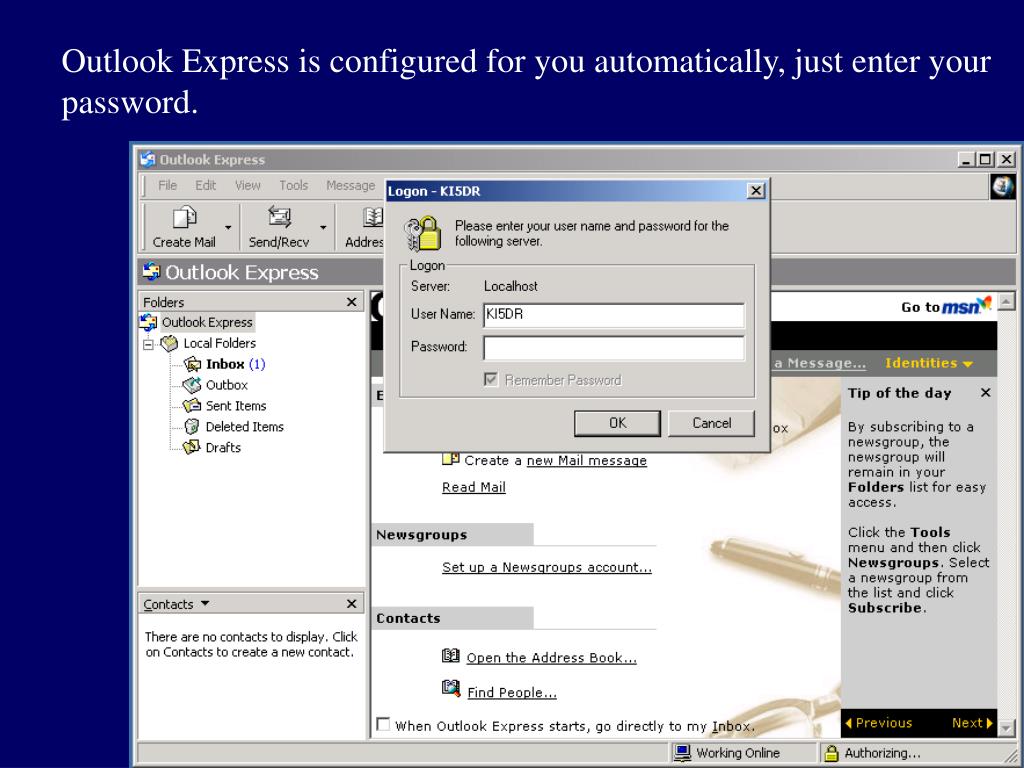The height and width of the screenshot is (768, 1024).
Task: Show the Previous tip
Action: (878, 723)
